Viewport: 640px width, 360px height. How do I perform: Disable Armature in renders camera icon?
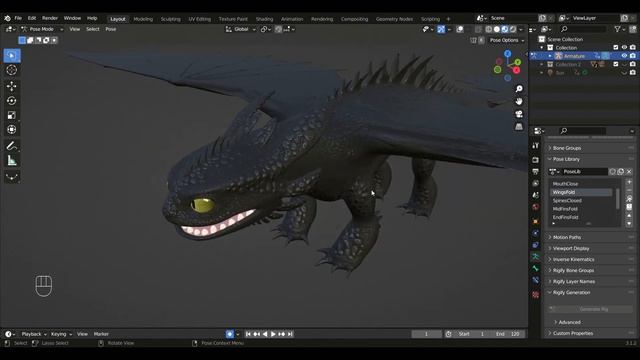coord(633,56)
